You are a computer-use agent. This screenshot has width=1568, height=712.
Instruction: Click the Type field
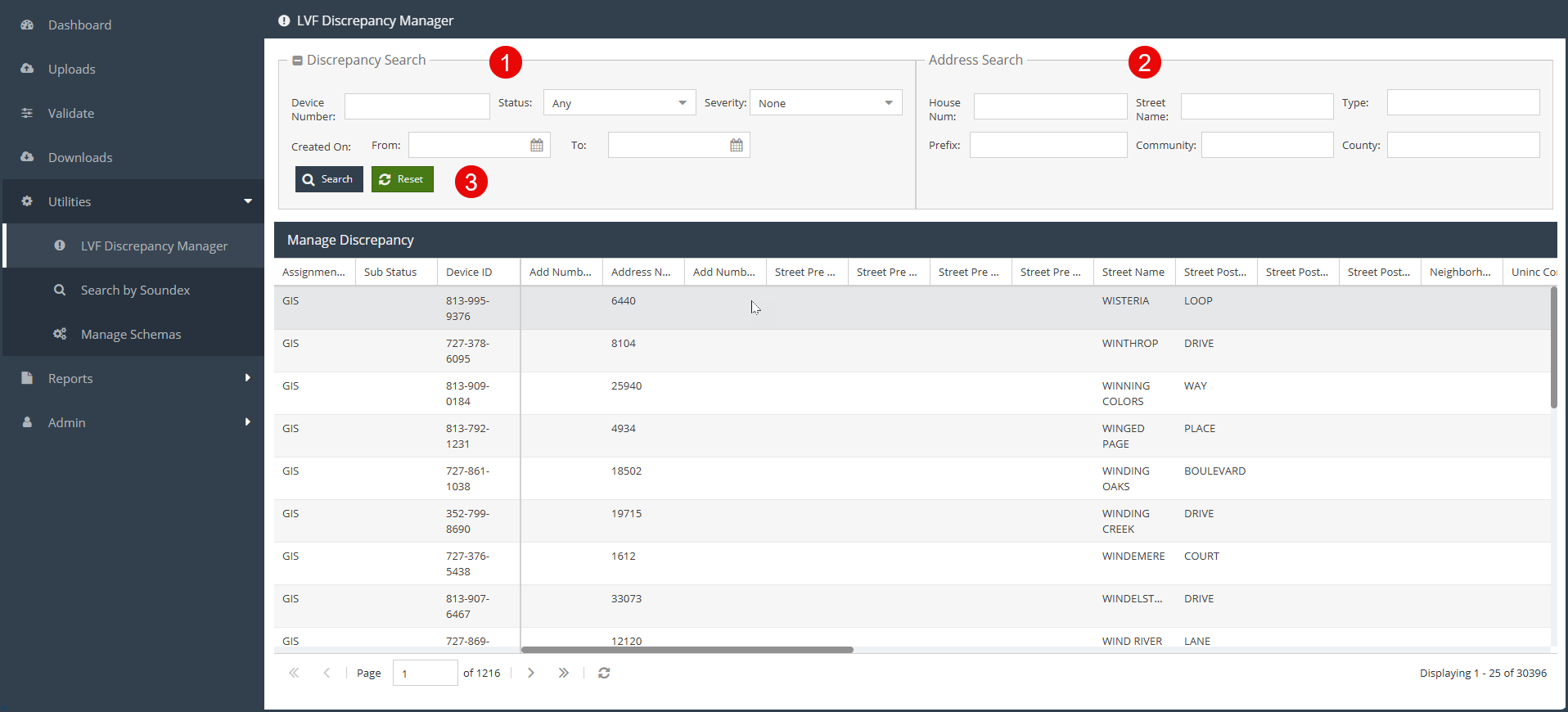point(1463,102)
